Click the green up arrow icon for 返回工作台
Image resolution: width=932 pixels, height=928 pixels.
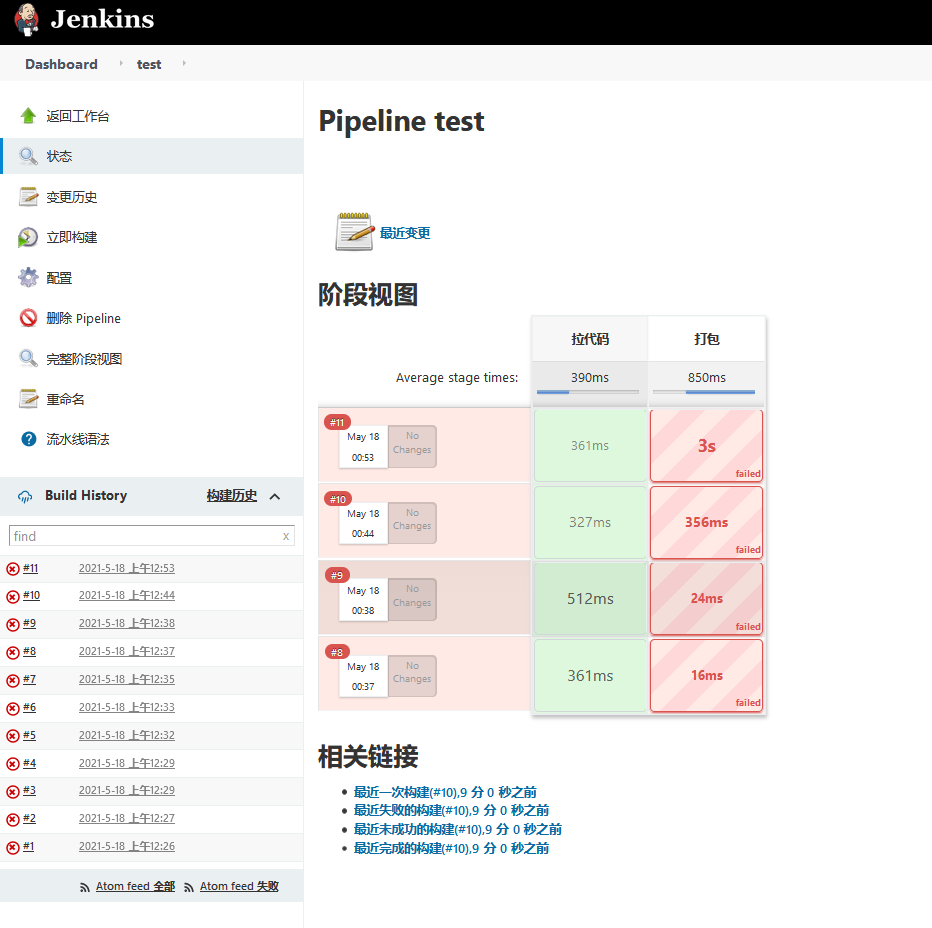click(28, 115)
